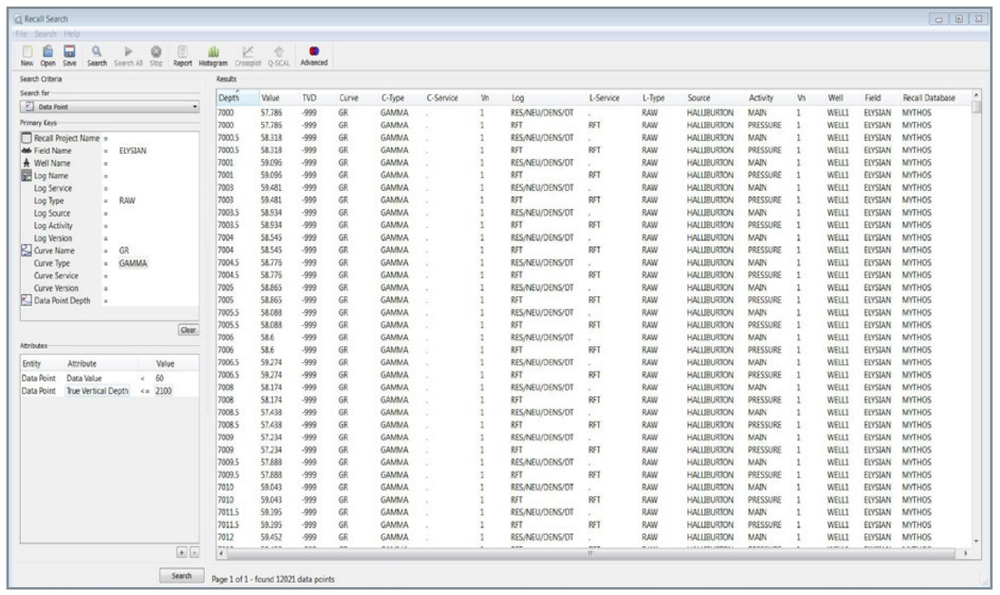
Task: Click the Field Name key icon
Action: (x=26, y=151)
